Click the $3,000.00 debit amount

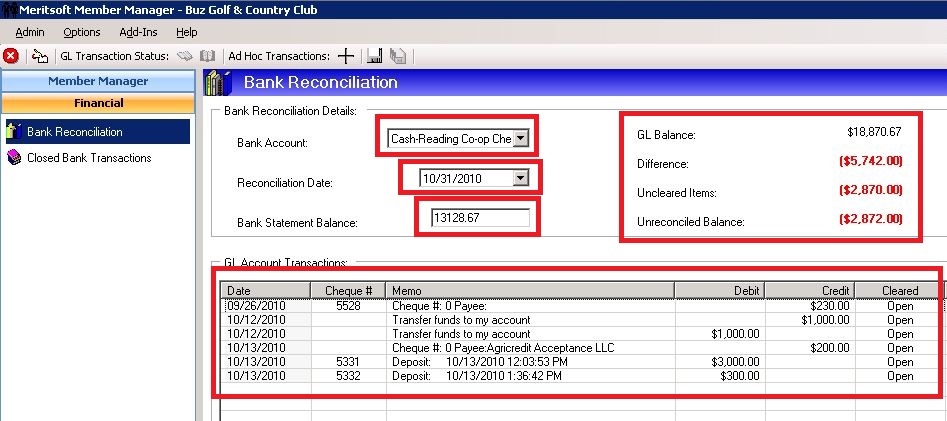coord(736,362)
